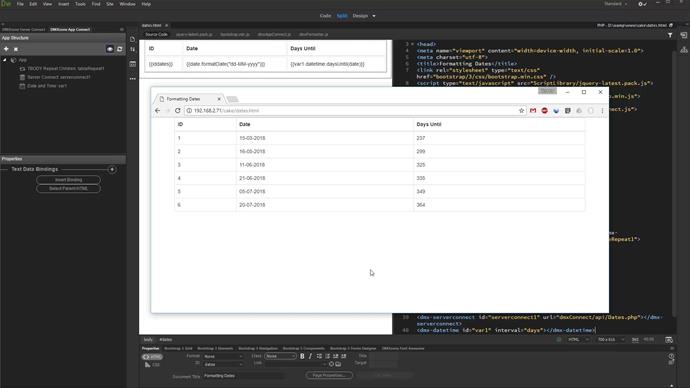This screenshot has height=388, width=690.
Task: Open the Site menu
Action: (110, 4)
